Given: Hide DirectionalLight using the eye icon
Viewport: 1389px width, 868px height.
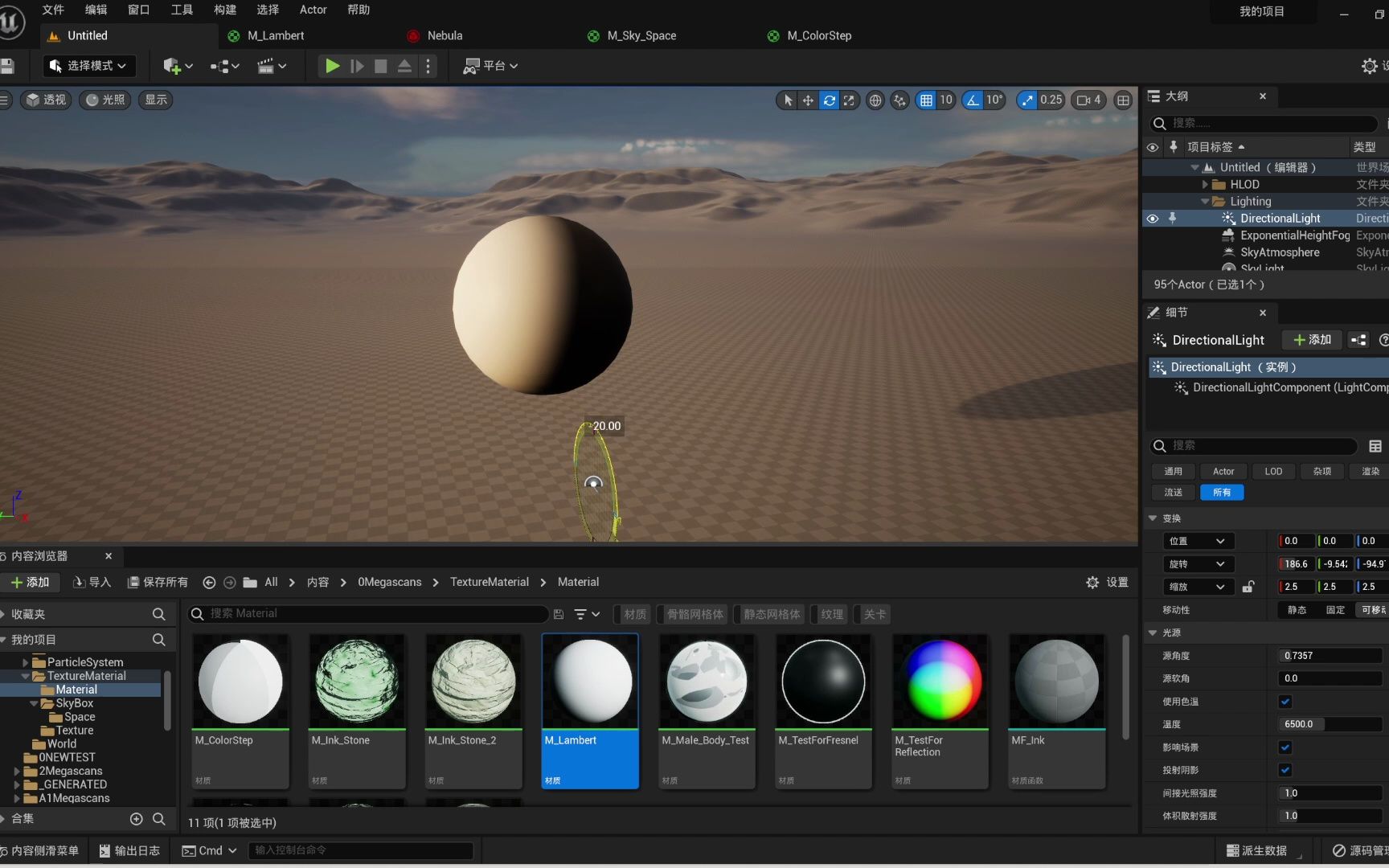Looking at the screenshot, I should 1152,219.
